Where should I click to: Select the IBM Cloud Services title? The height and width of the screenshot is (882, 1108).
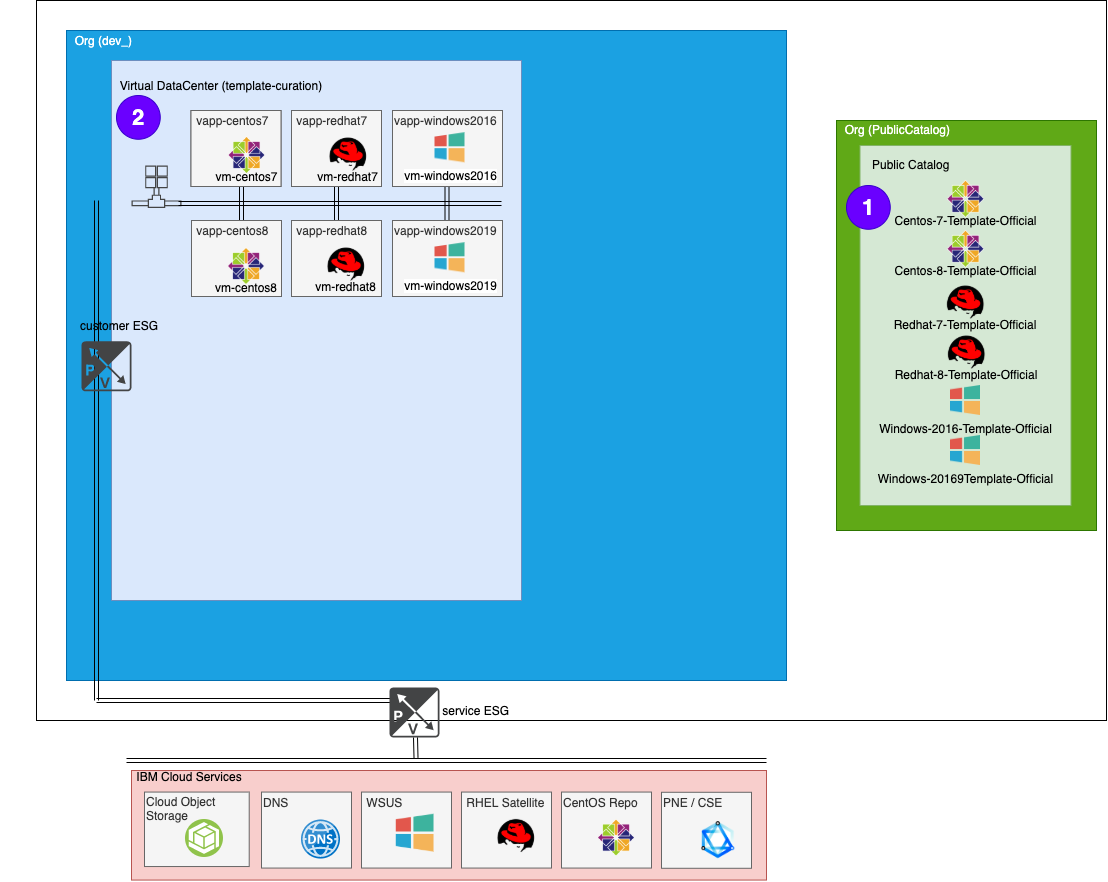pos(188,777)
